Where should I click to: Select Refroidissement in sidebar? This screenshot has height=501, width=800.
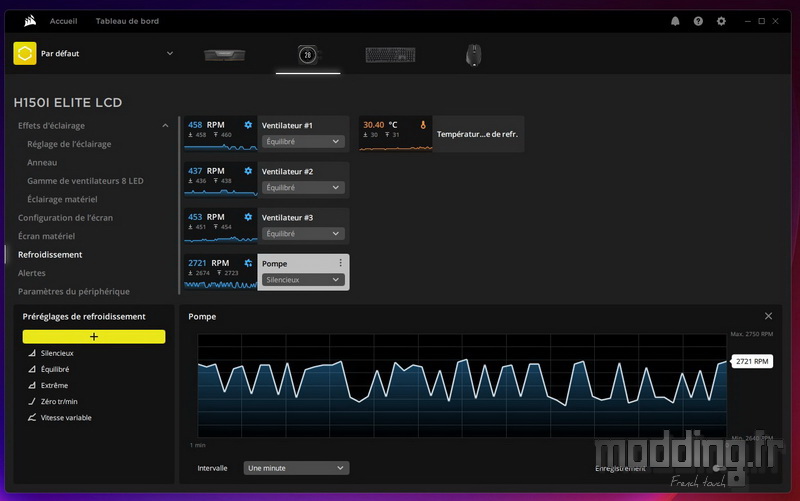pos(50,254)
